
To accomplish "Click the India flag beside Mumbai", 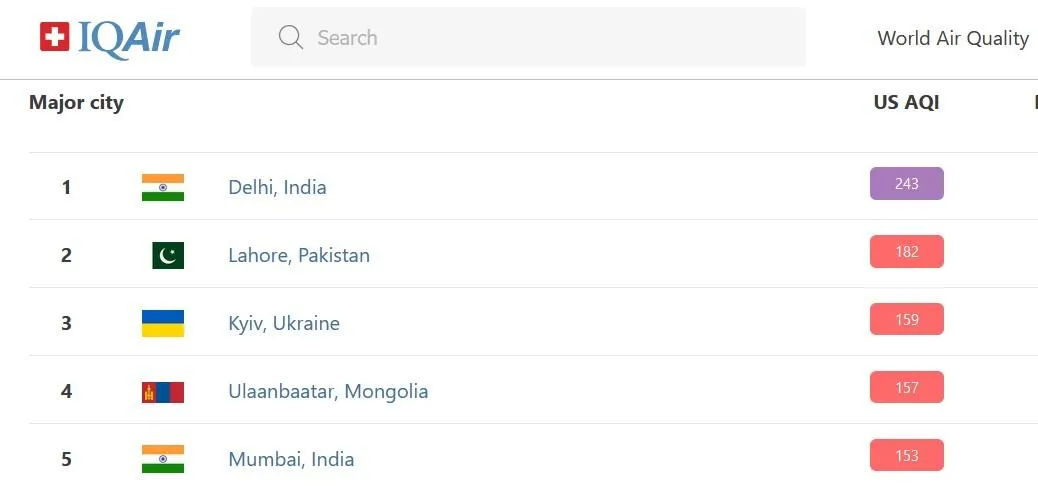I will point(163,459).
